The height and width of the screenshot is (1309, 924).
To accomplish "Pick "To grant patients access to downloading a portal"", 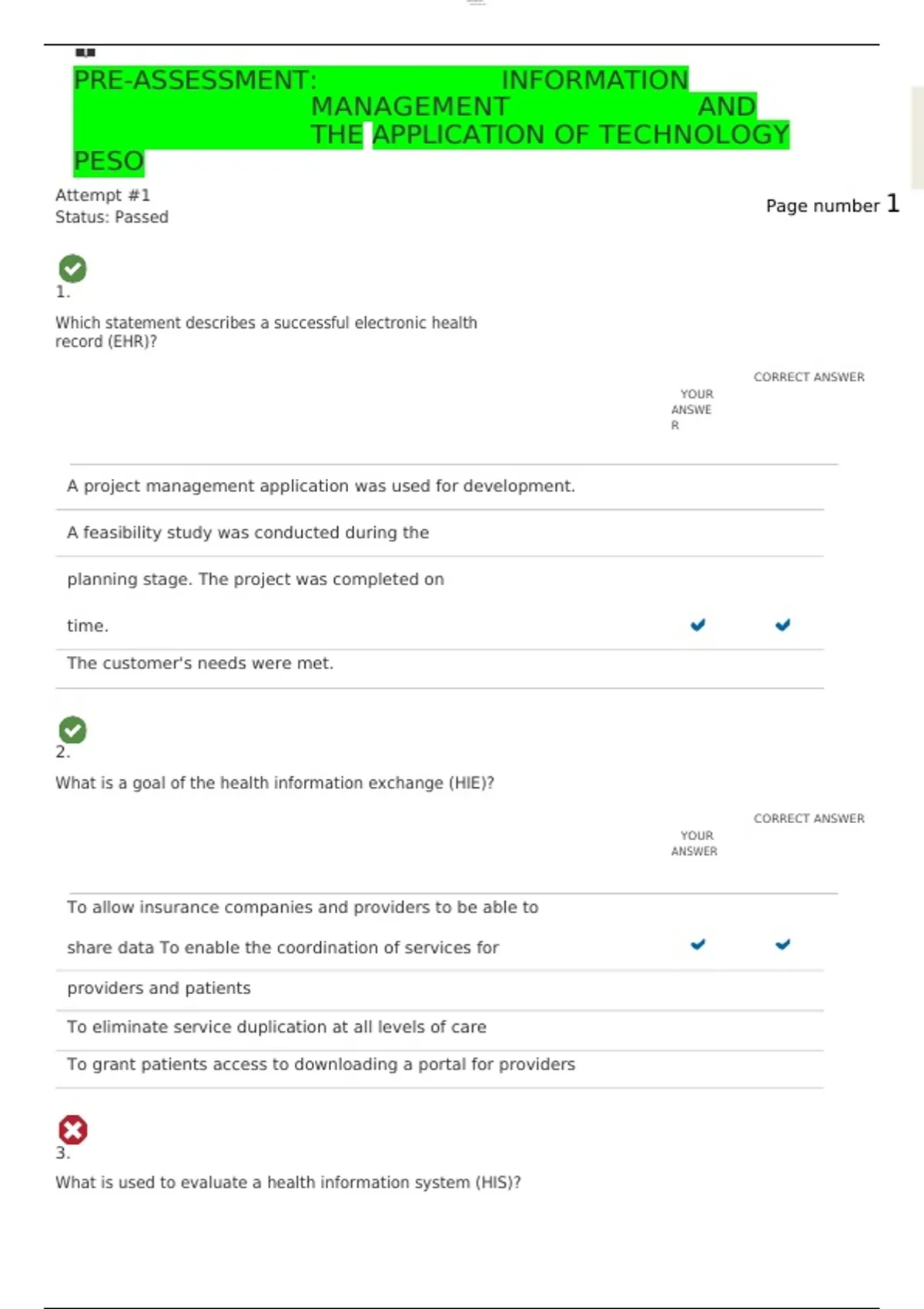I will [320, 1065].
